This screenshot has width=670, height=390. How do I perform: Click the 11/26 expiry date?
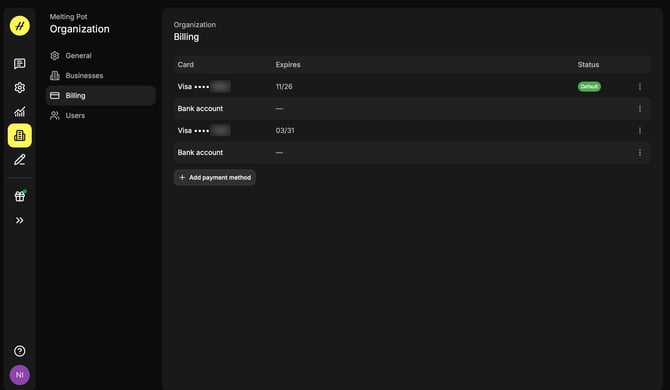[284, 87]
